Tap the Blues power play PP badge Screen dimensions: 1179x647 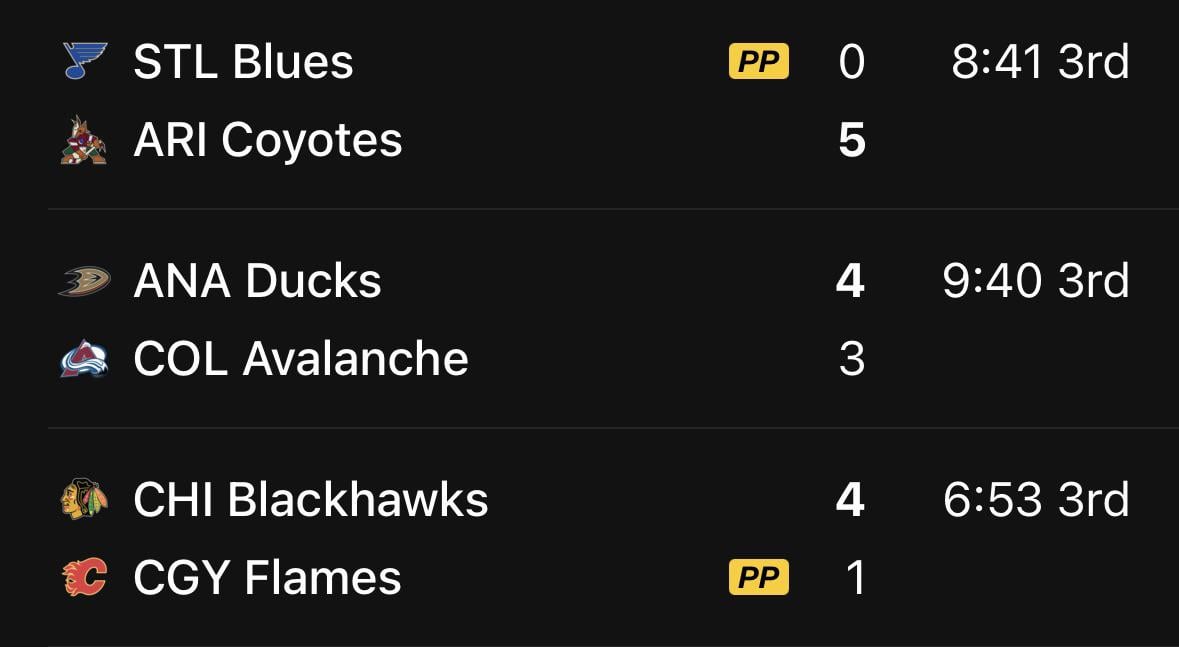coord(758,62)
